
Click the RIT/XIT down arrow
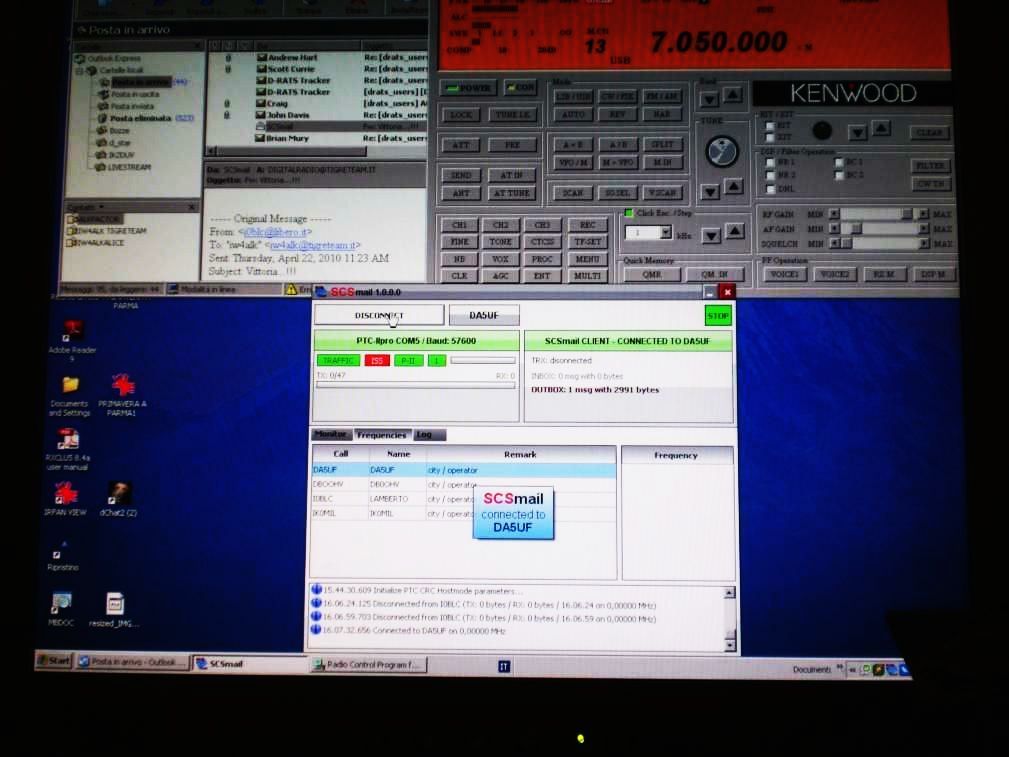[857, 133]
